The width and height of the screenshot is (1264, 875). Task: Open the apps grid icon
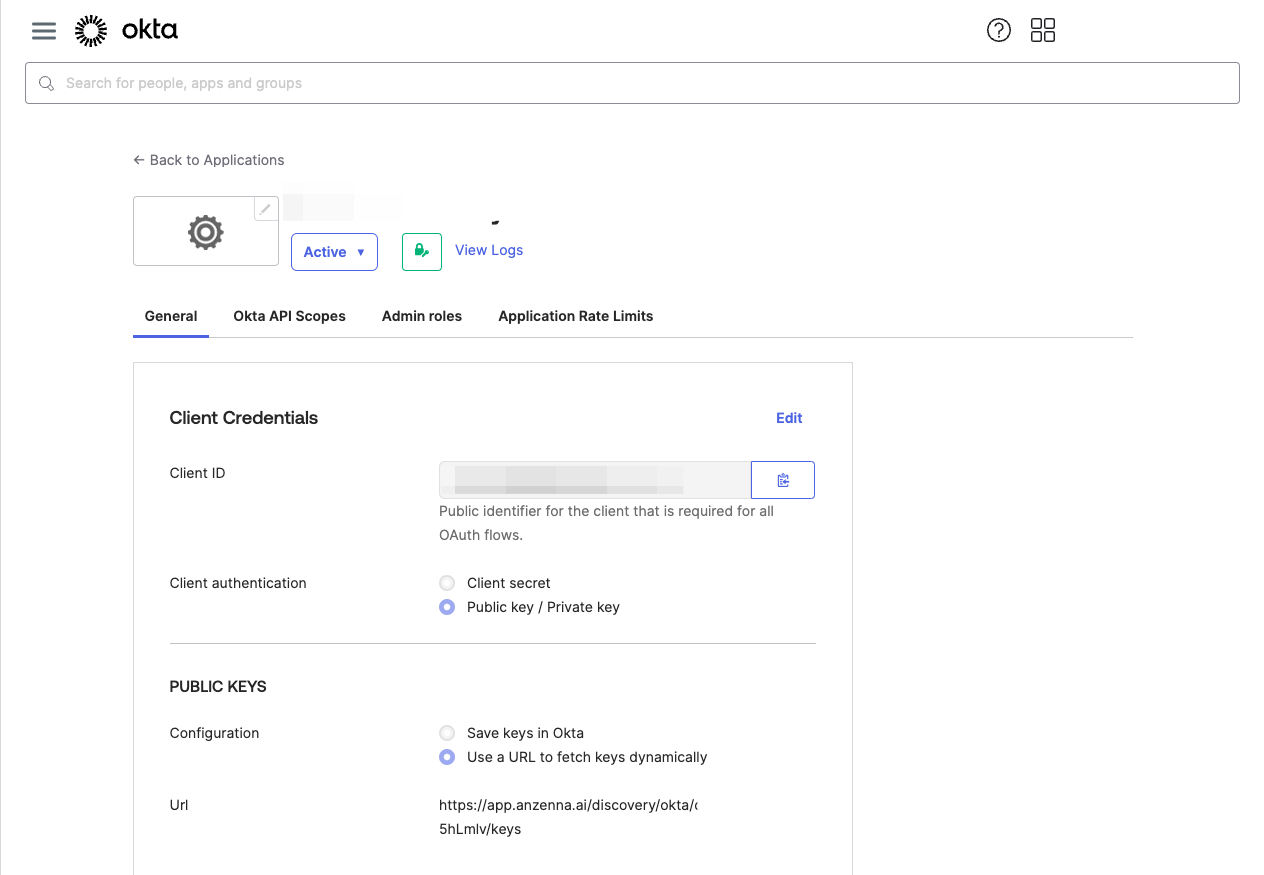pyautogui.click(x=1043, y=30)
